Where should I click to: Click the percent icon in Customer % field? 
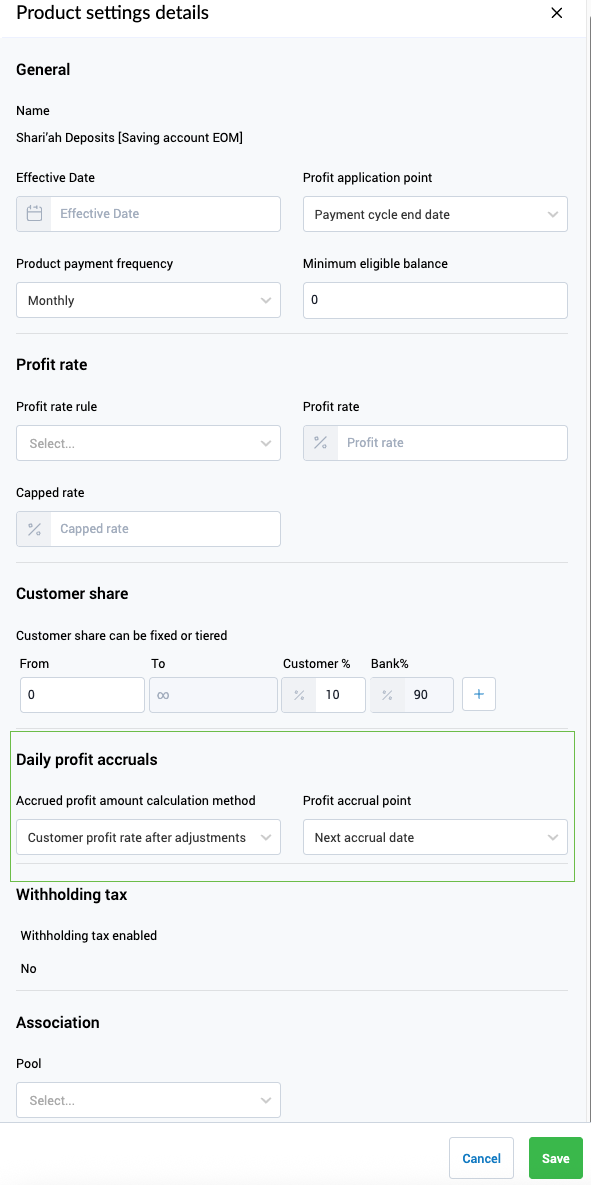pos(297,694)
